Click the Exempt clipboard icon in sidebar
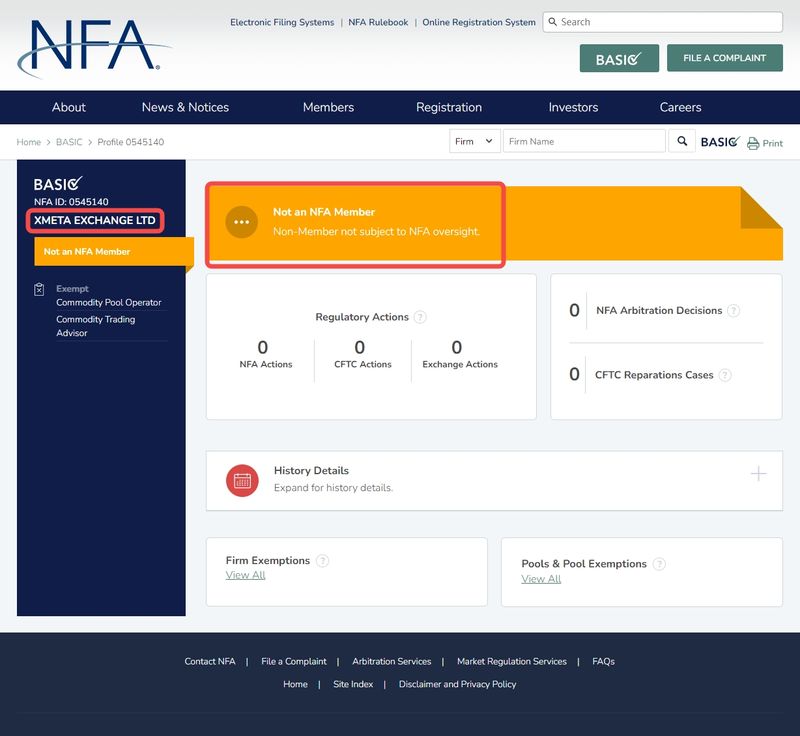This screenshot has height=736, width=800. (x=39, y=289)
